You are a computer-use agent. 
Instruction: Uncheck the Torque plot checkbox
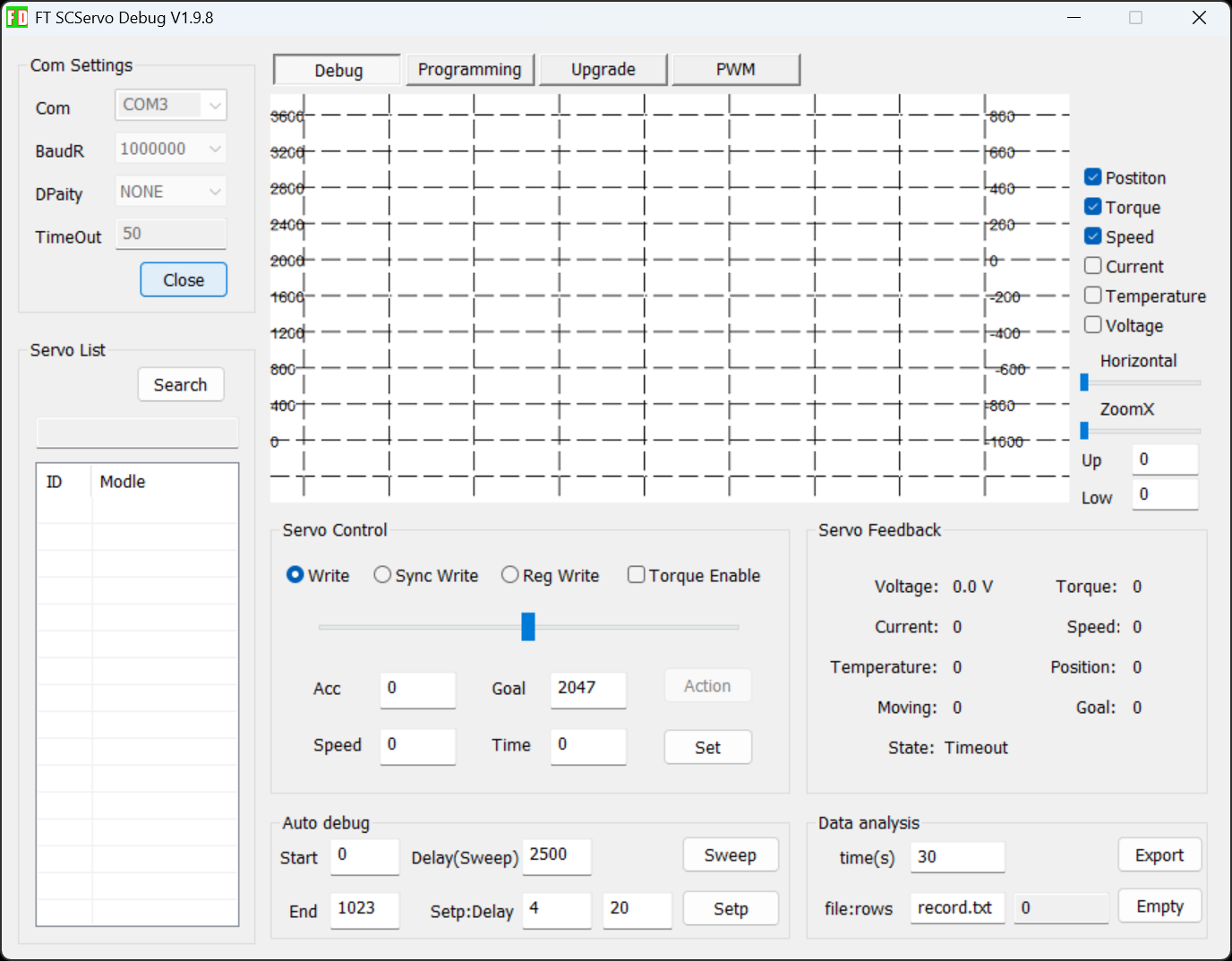(x=1093, y=207)
